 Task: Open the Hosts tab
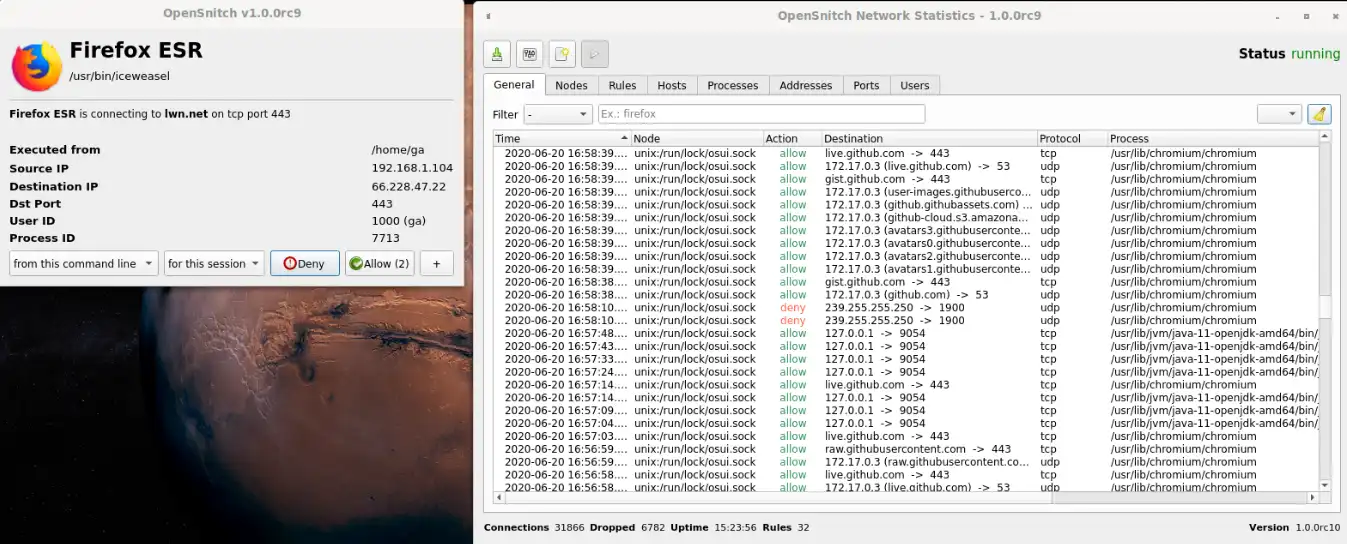click(671, 85)
